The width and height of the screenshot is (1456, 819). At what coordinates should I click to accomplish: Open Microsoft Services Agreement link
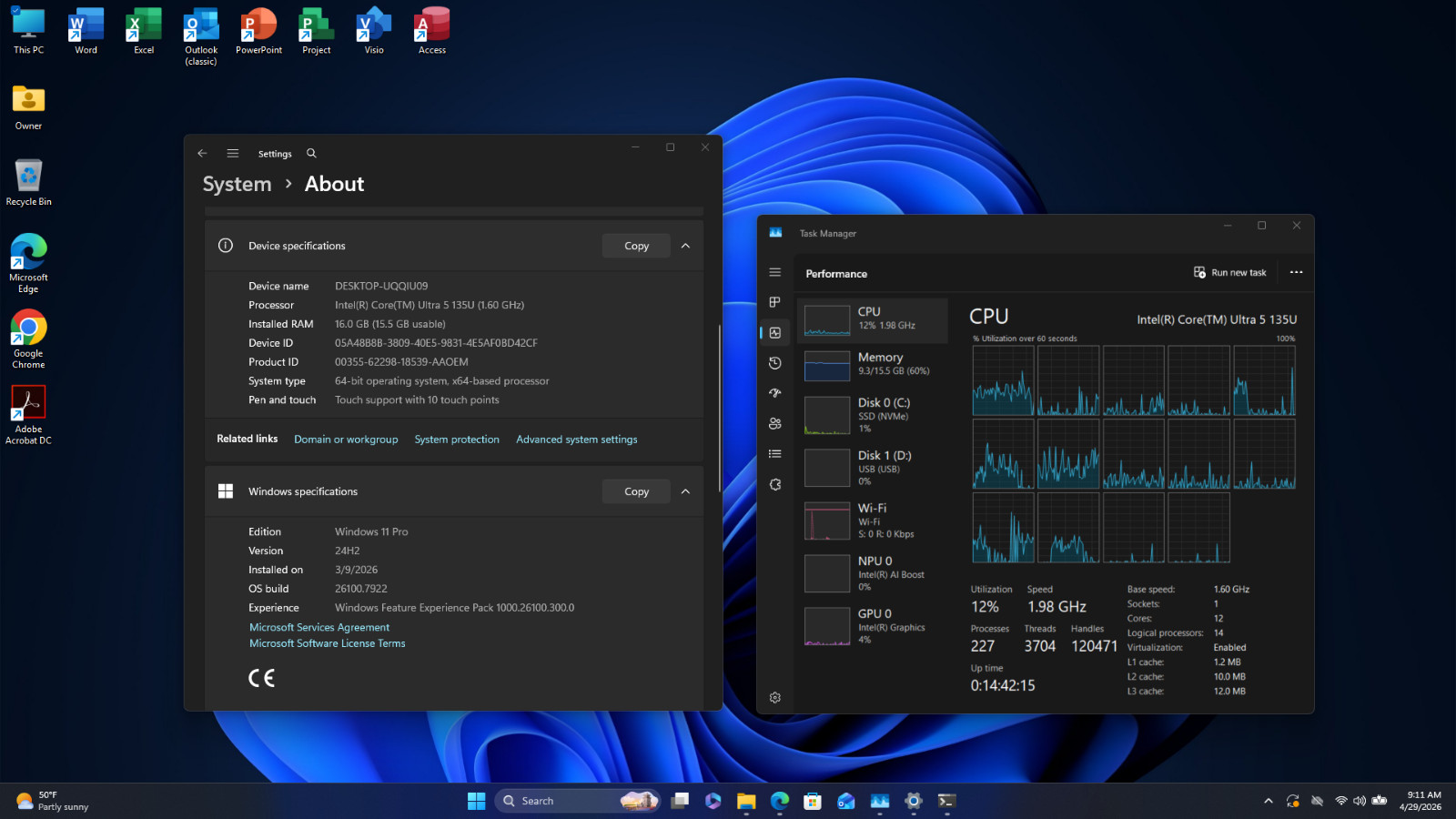pos(319,627)
